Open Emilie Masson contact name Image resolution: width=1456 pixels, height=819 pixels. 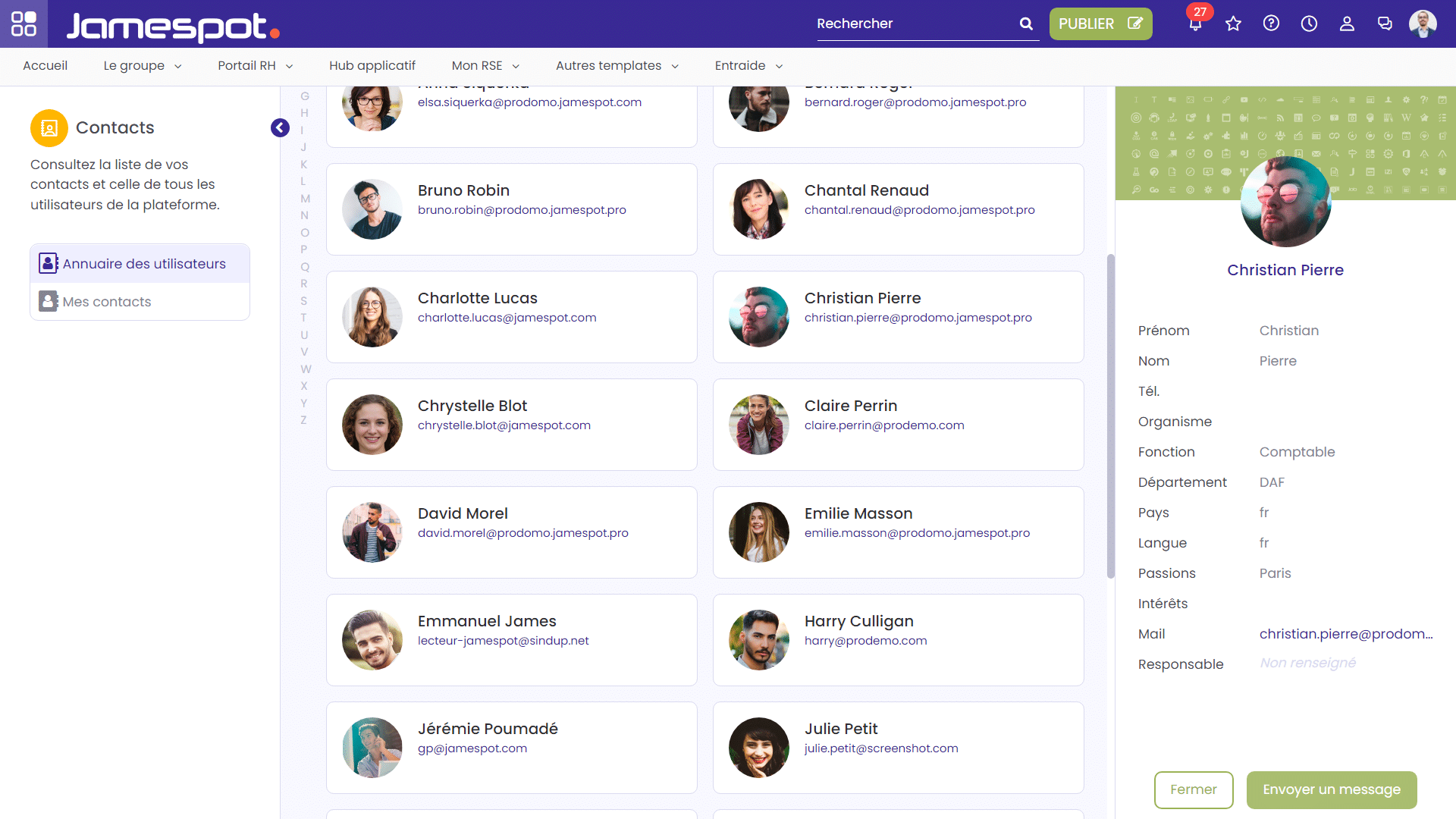click(858, 513)
